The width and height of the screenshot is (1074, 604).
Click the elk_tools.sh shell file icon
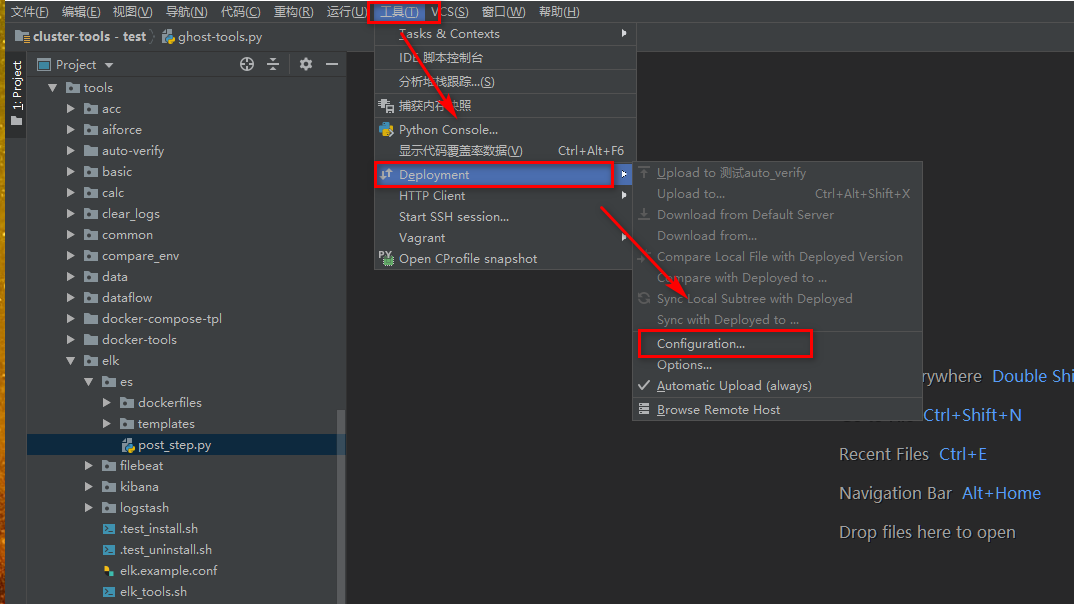109,592
